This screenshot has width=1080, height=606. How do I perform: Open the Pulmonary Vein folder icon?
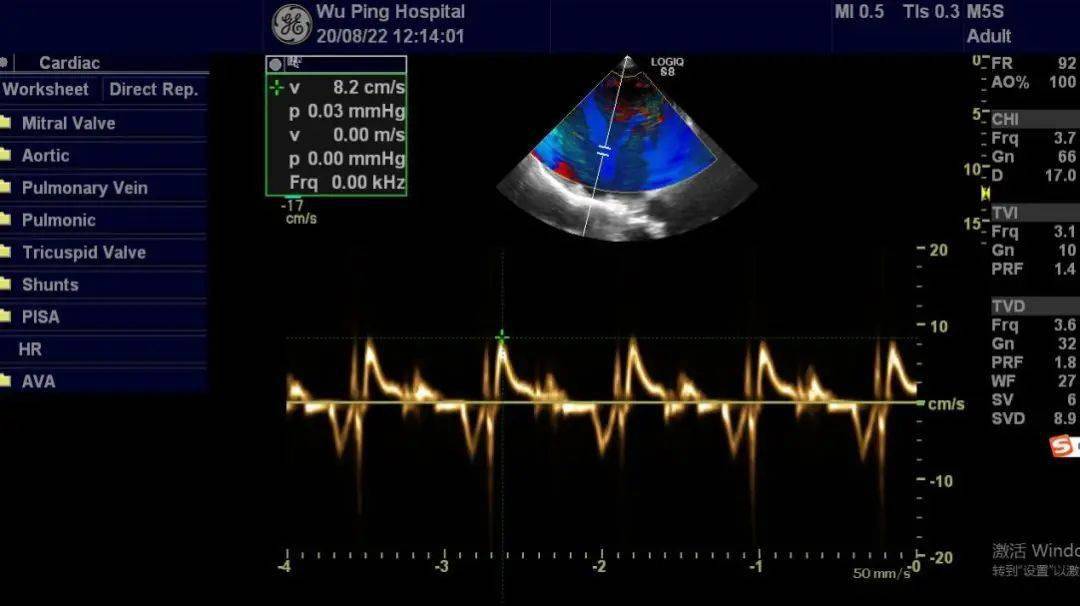(x=6, y=187)
